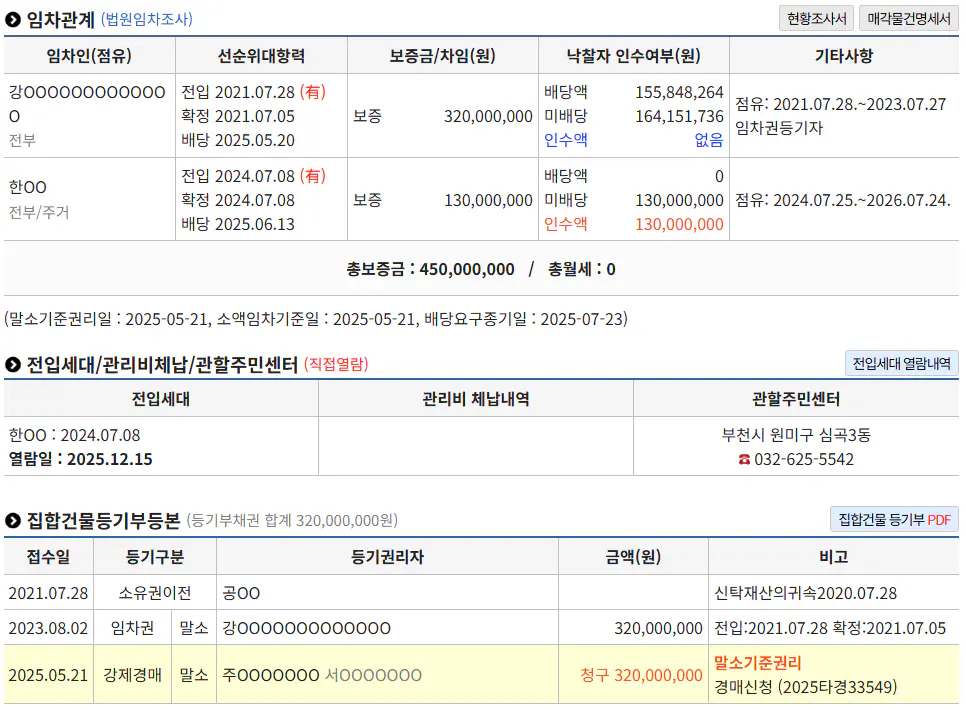Click the 임차권 registry type
The width and height of the screenshot is (966, 710).
click(132, 628)
